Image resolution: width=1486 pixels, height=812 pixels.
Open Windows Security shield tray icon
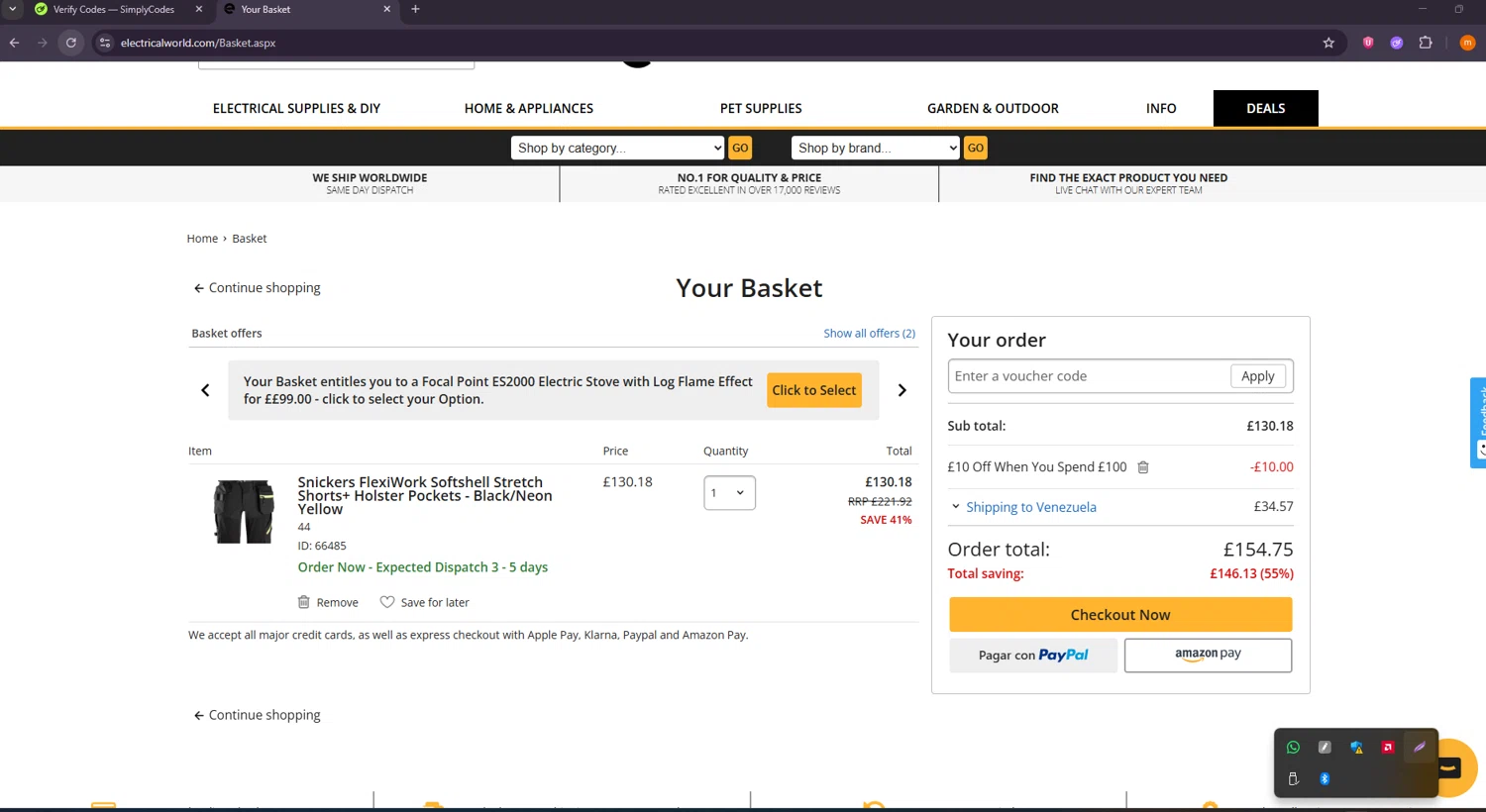point(1356,748)
